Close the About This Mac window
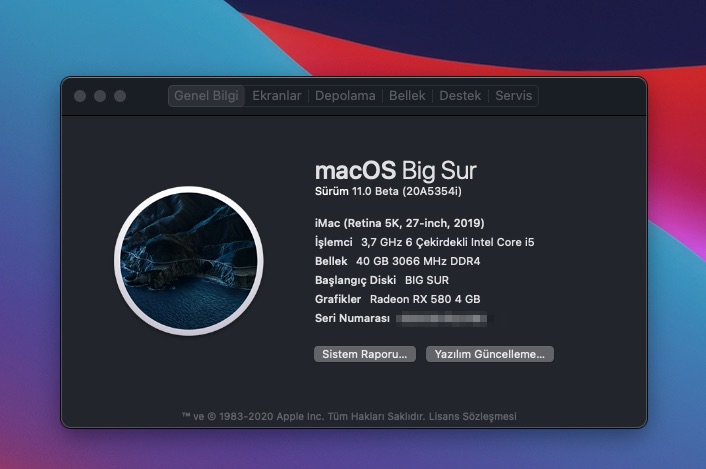 point(80,96)
